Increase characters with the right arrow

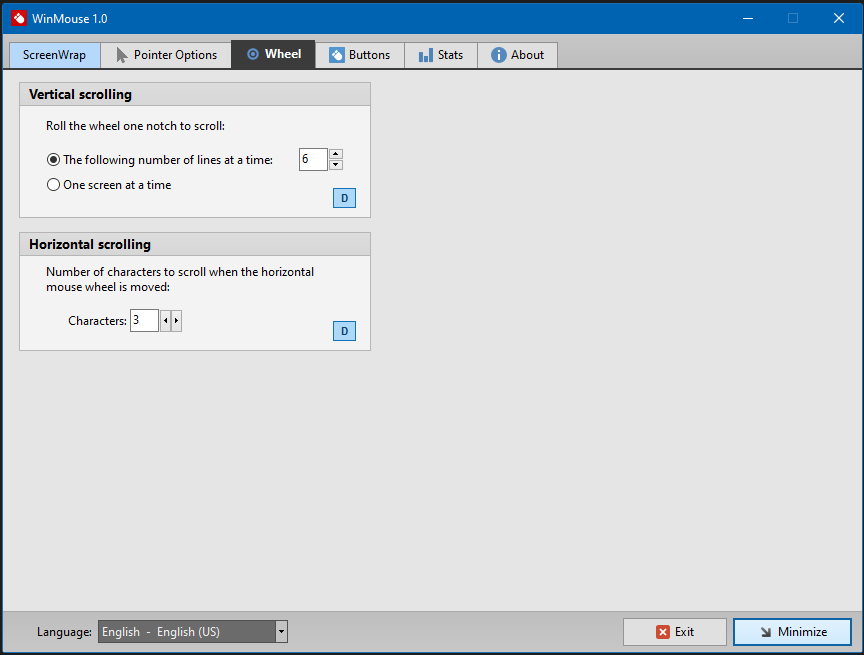pyautogui.click(x=176, y=321)
